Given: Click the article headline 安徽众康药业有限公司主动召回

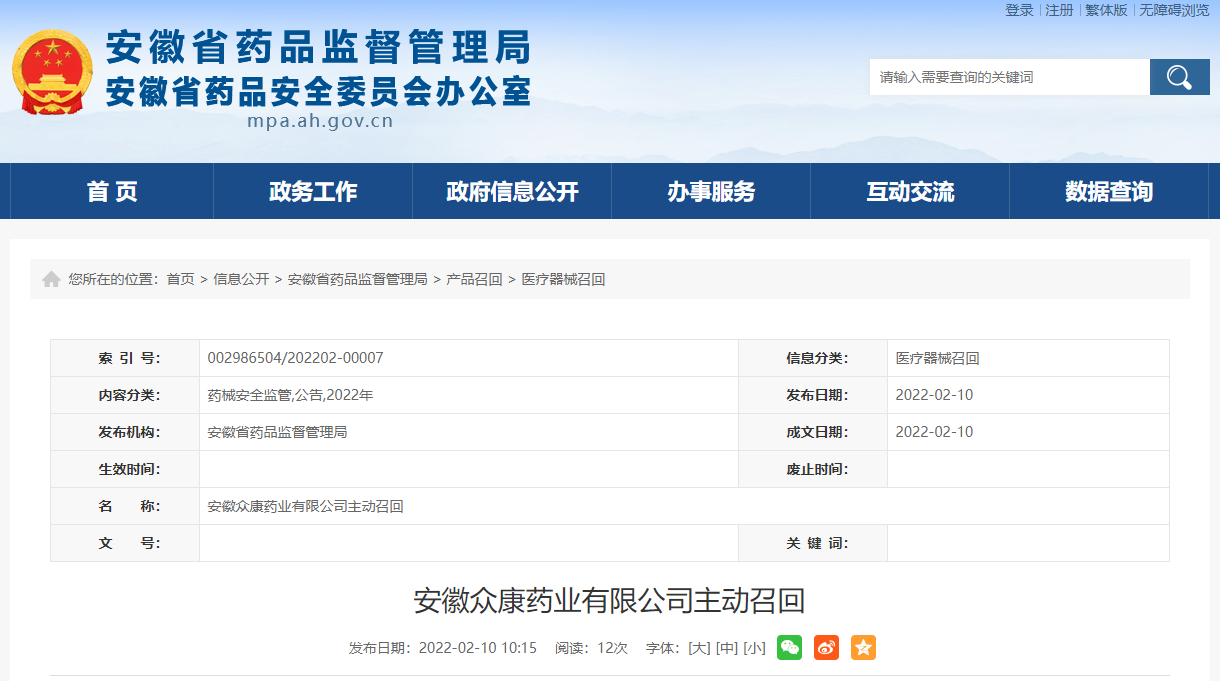Looking at the screenshot, I should pos(609,600).
